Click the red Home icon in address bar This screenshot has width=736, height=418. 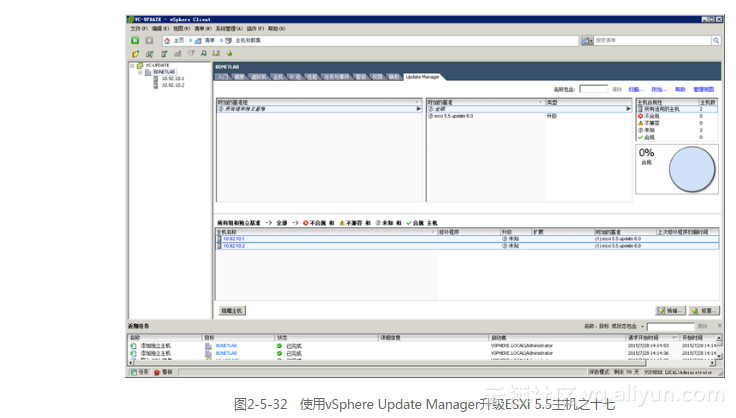pos(167,41)
